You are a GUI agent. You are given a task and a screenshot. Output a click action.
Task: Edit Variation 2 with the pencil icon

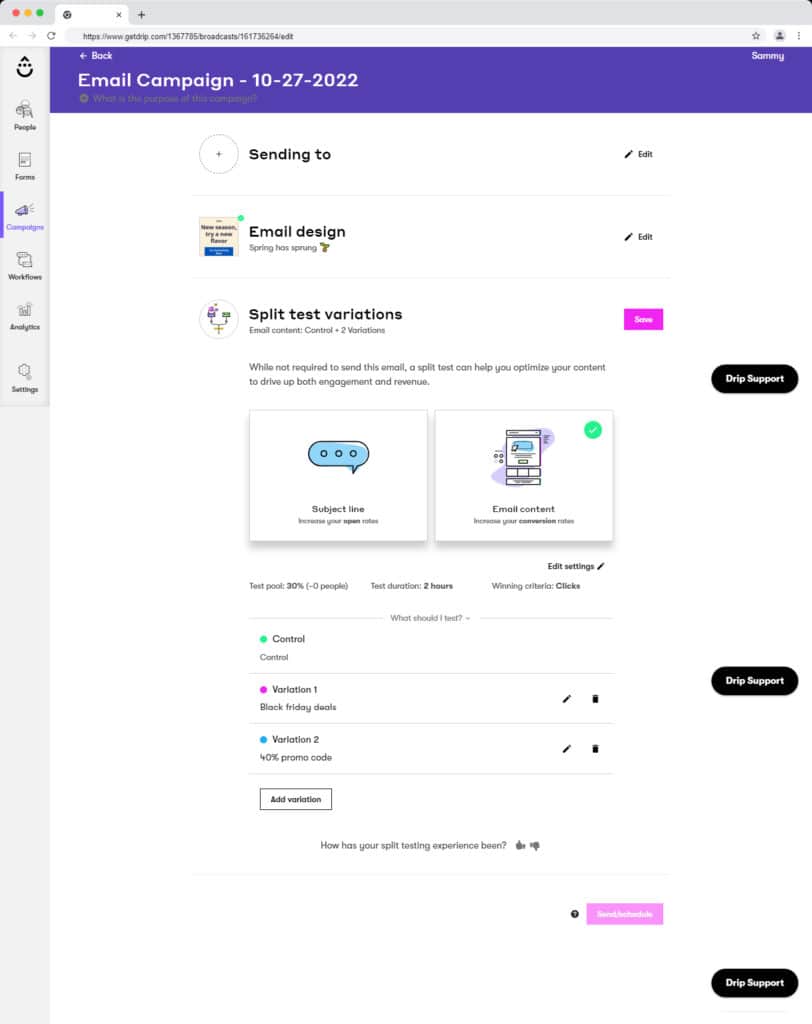567,748
